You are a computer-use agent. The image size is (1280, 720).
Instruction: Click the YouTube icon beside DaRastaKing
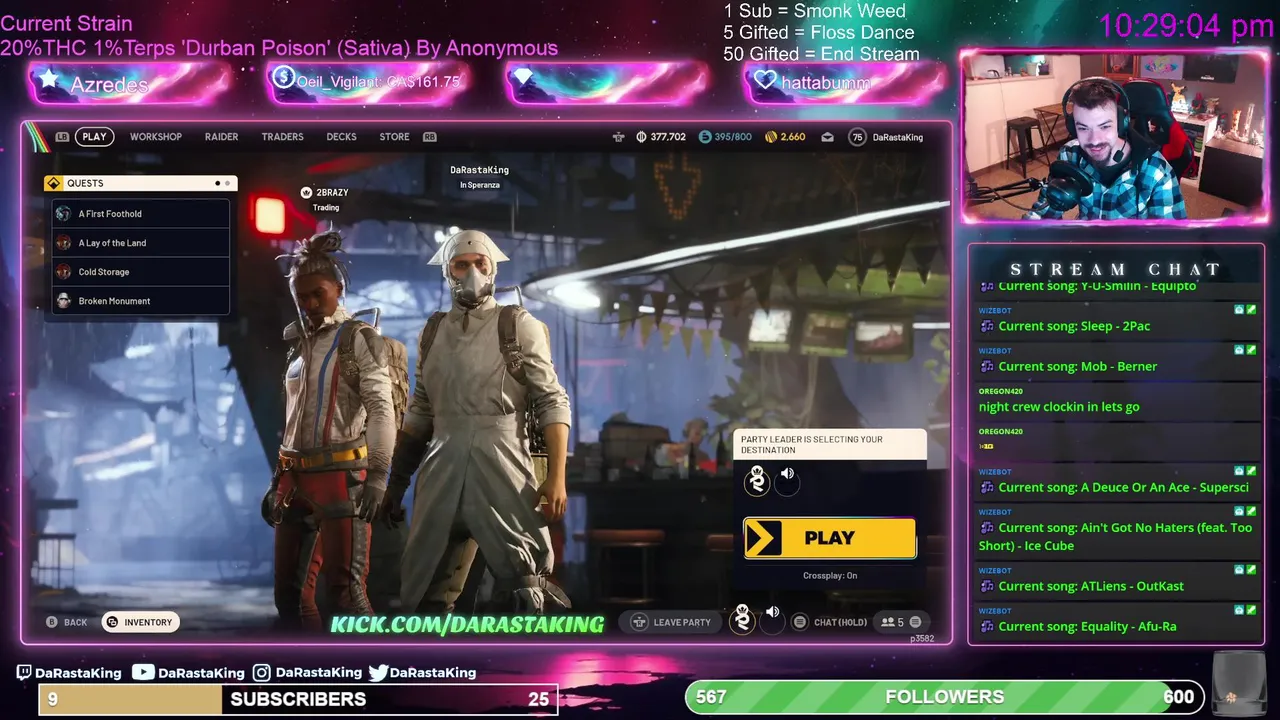point(144,673)
